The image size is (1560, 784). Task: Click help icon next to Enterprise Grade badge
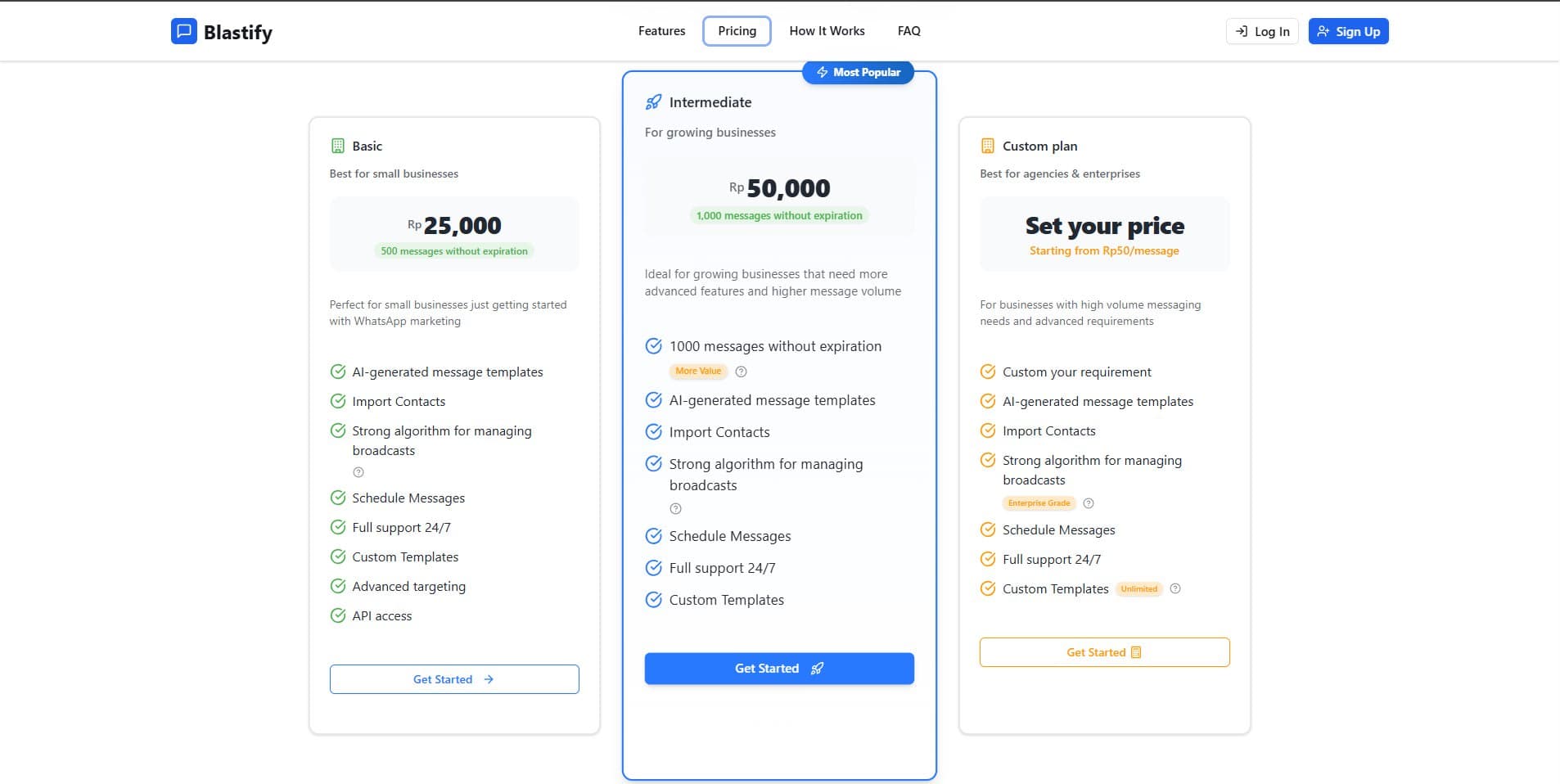click(x=1088, y=503)
